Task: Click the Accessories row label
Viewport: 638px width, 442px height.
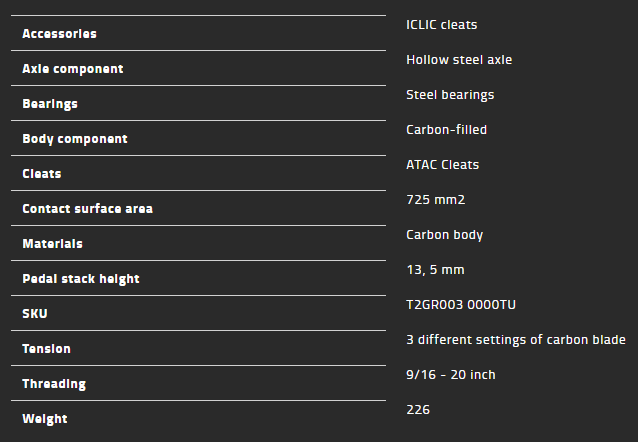Action: [59, 34]
